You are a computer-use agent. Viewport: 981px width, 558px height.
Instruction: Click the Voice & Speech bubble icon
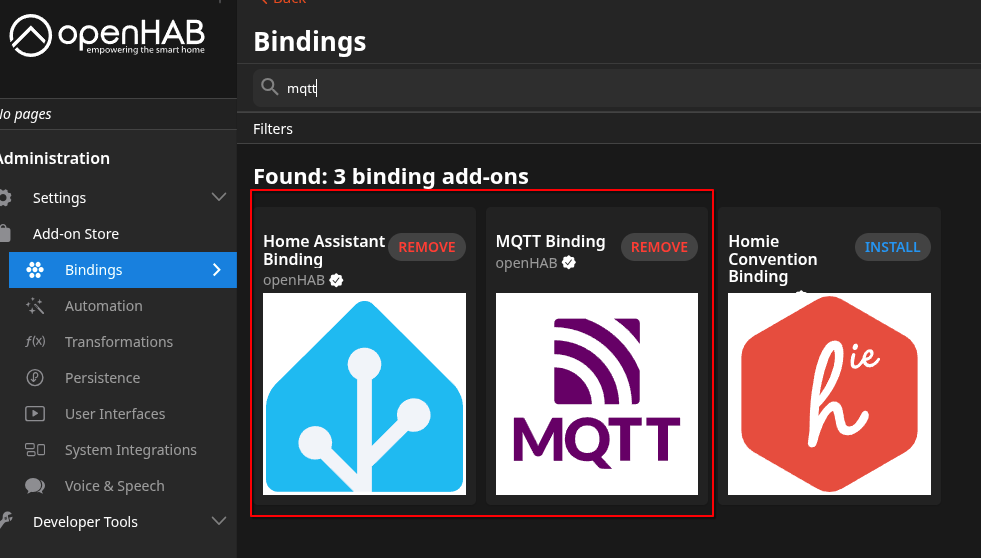(35, 486)
